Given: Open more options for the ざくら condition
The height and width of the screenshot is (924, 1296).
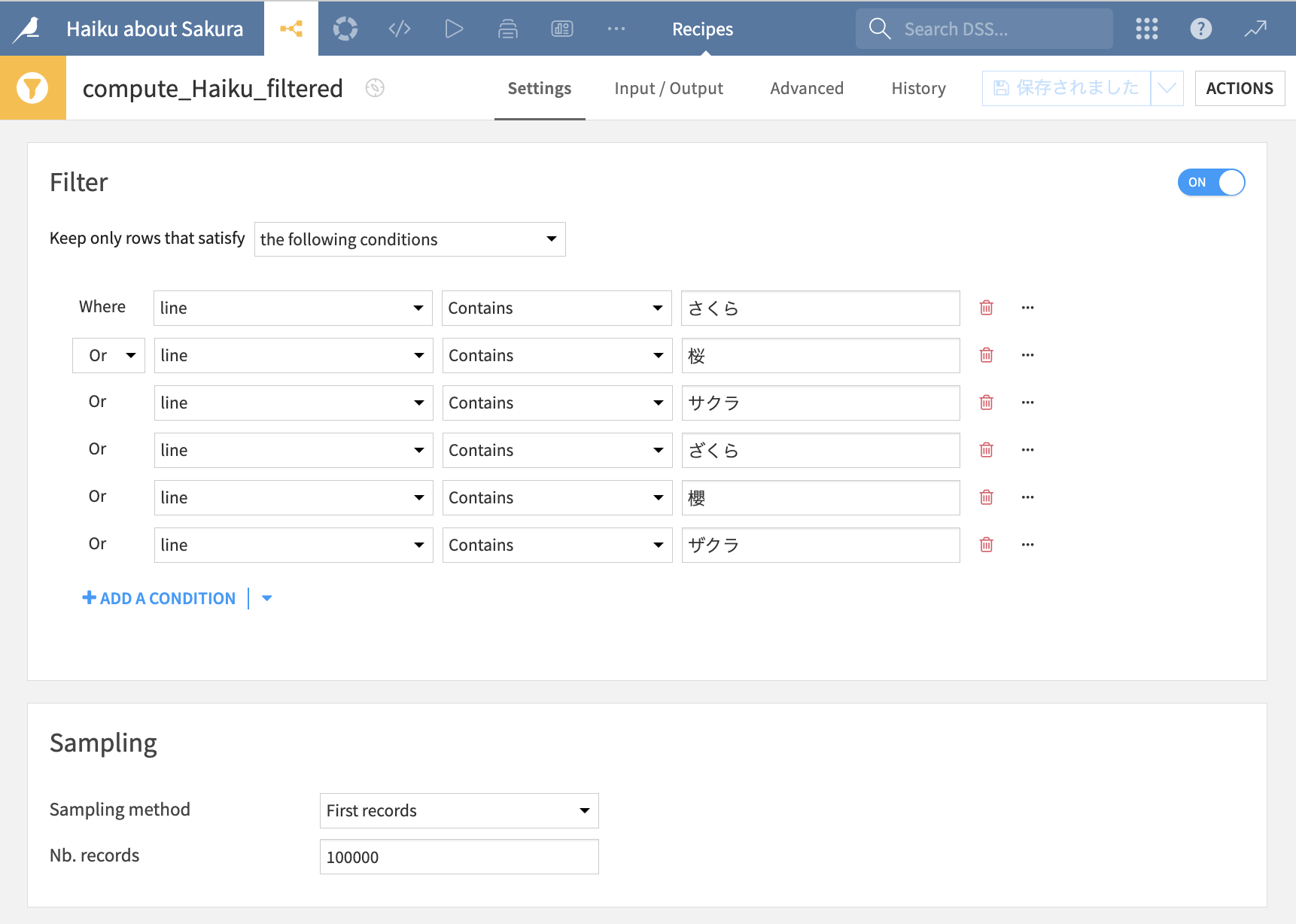Looking at the screenshot, I should pyautogui.click(x=1028, y=450).
